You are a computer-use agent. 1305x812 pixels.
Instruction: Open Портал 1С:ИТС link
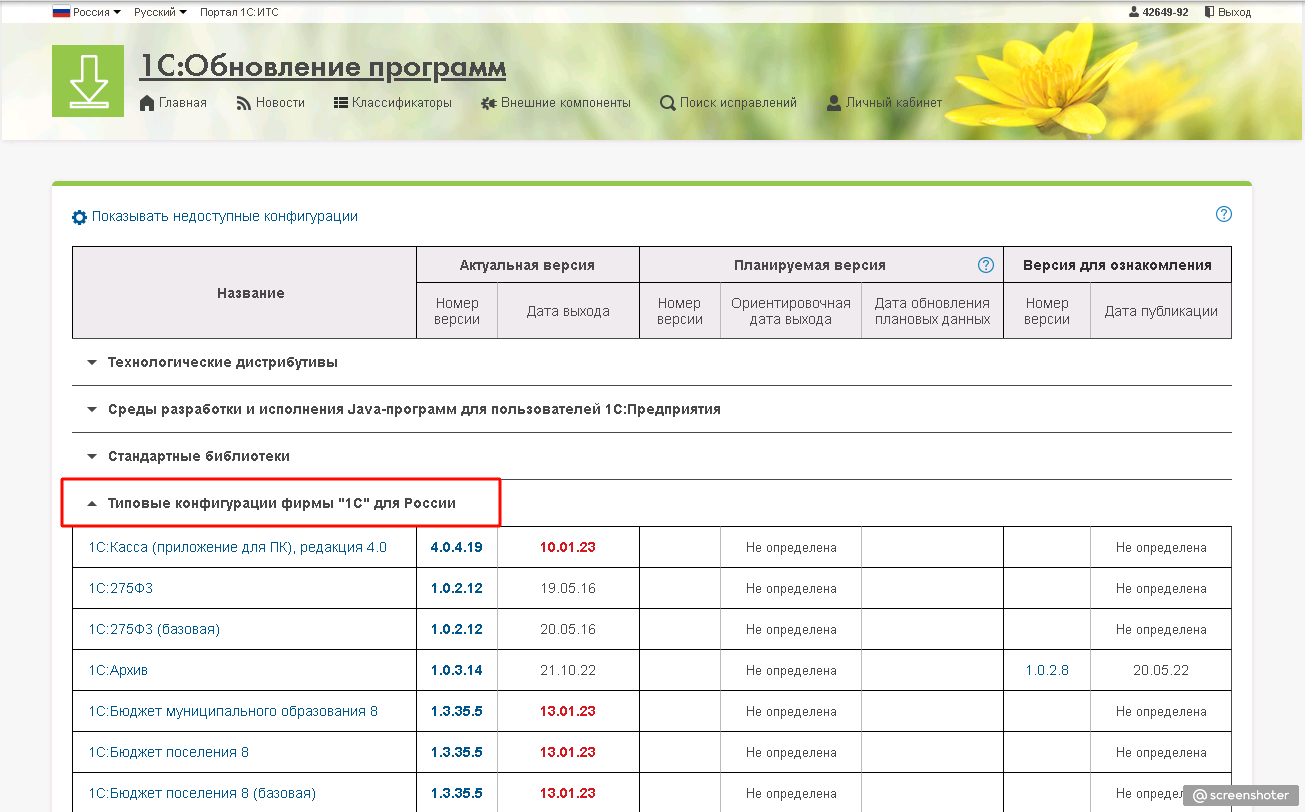[x=239, y=12]
